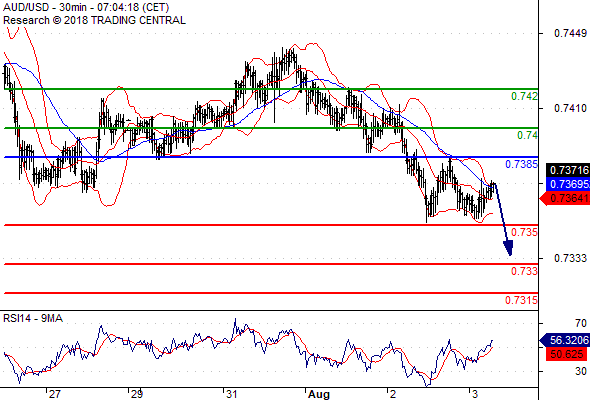Click the green 0.74 resistance label
This screenshot has width=590, height=400.
(527, 135)
